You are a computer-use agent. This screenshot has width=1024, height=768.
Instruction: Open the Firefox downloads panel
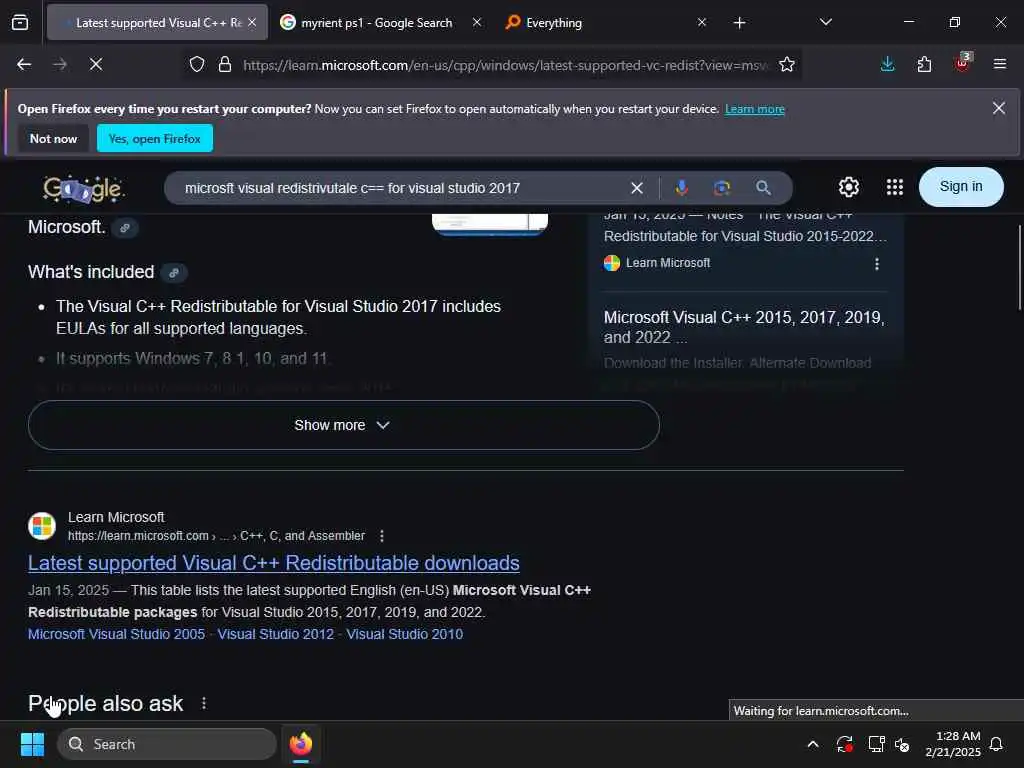click(888, 64)
